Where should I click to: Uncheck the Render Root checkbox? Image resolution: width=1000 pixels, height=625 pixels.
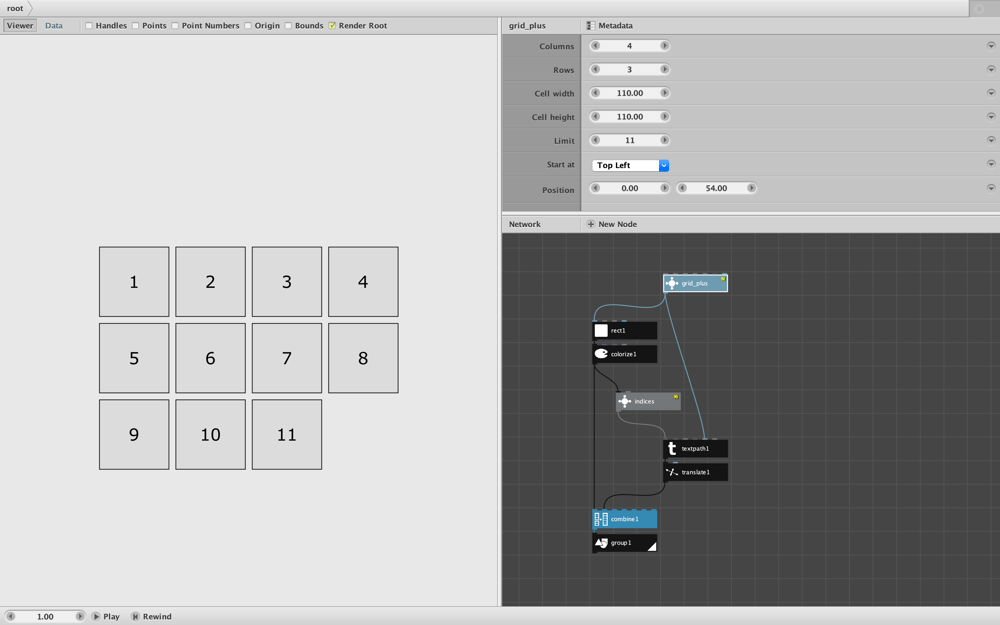tap(332, 26)
